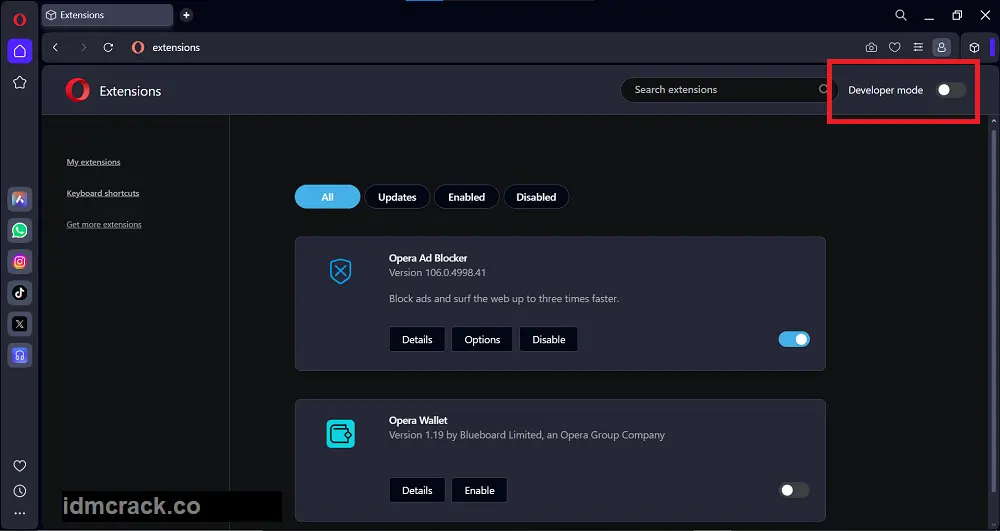1000x531 pixels.
Task: Open the Player headphones sidebar icon
Action: [x=20, y=355]
